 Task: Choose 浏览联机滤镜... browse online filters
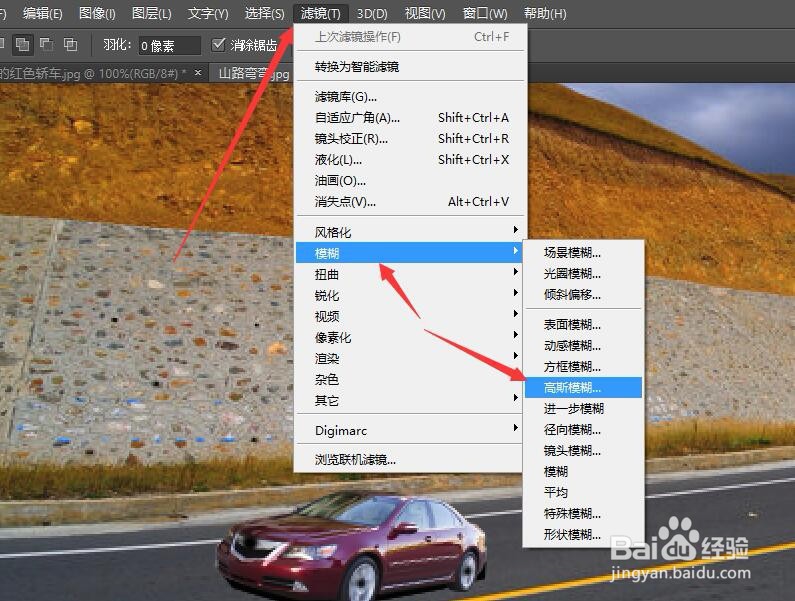410,459
